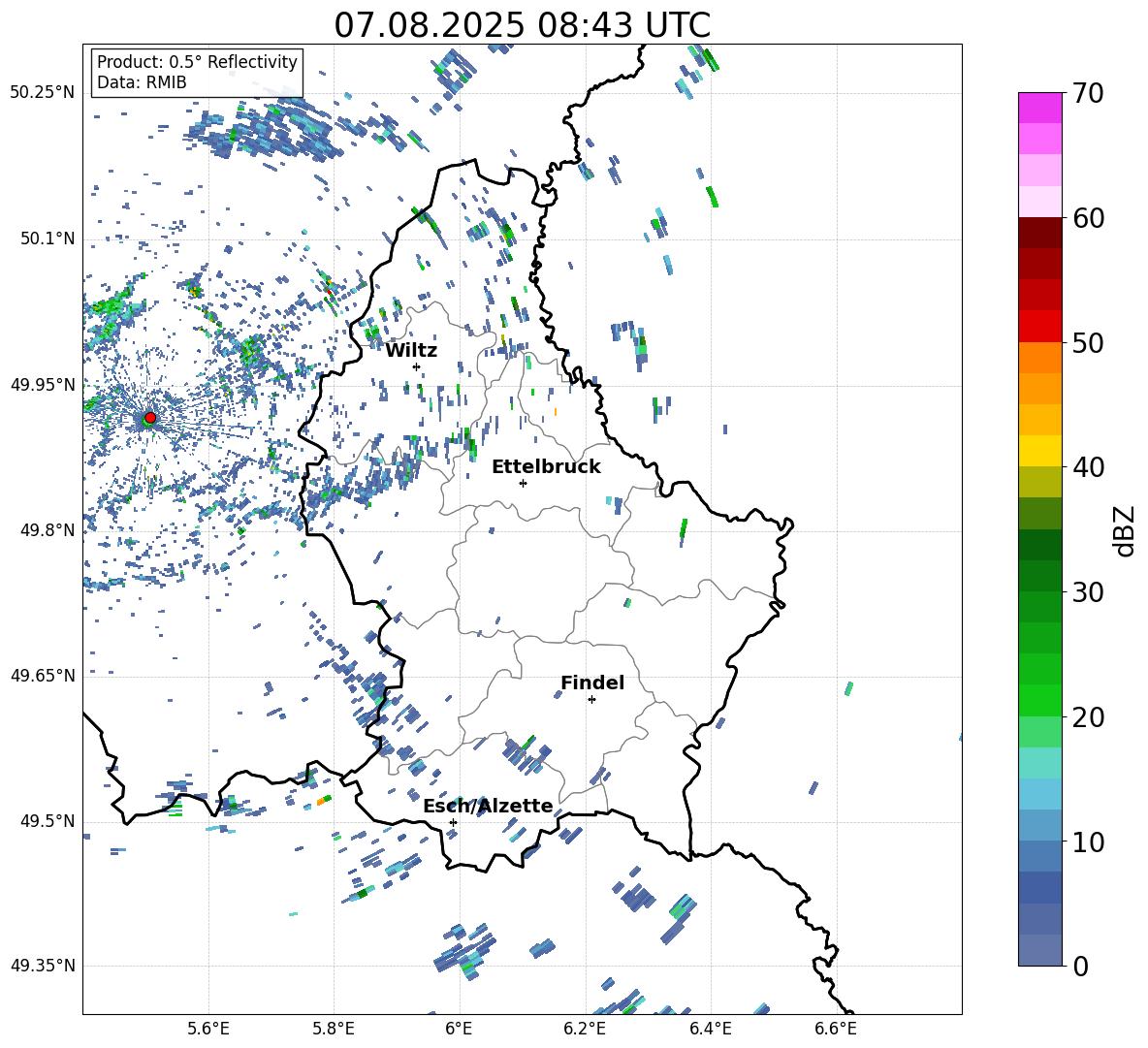Click the slate blue swatch just above 0

point(1039,950)
